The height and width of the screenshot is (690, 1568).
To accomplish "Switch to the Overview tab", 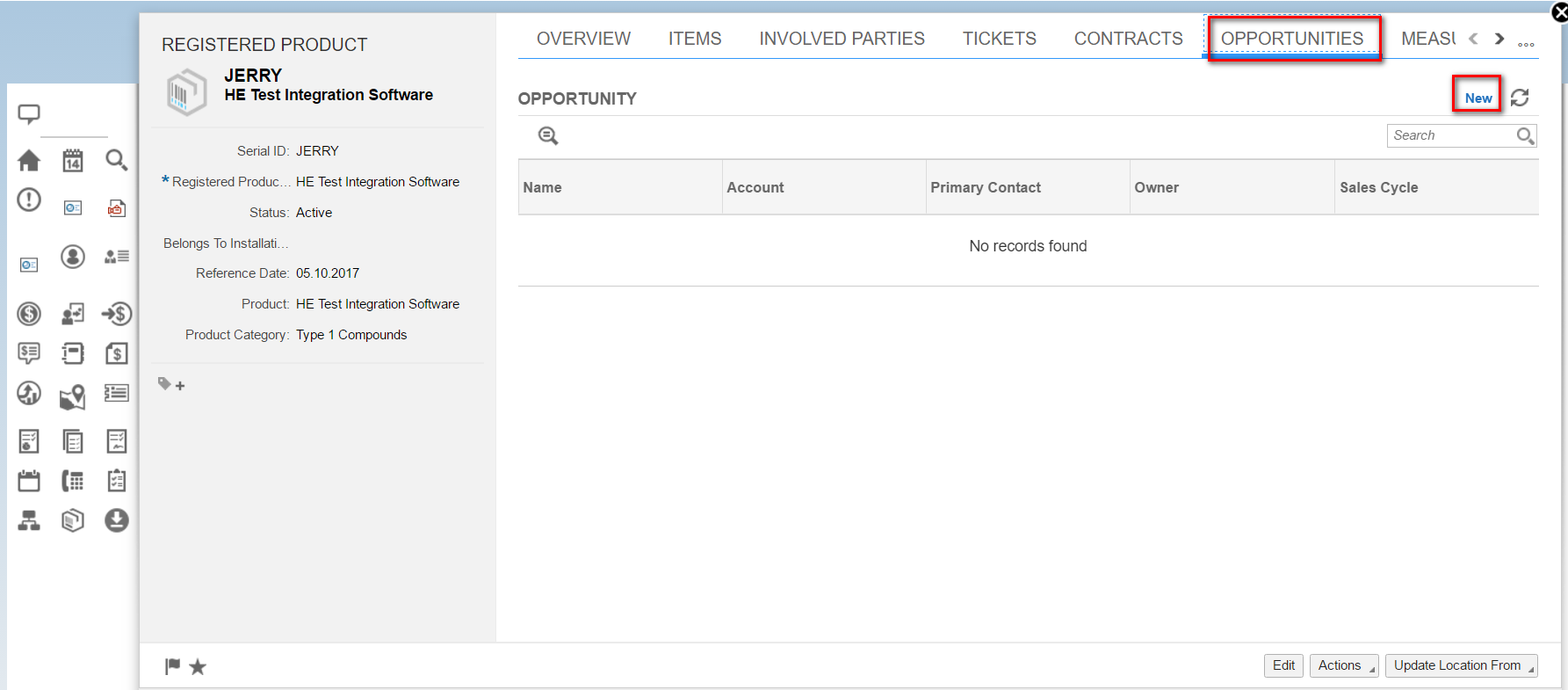I will [583, 39].
